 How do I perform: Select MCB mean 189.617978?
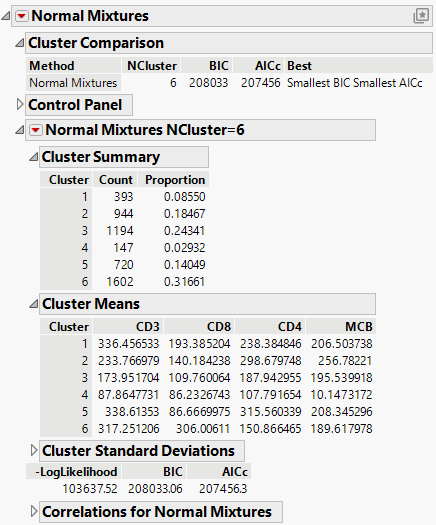(342, 429)
